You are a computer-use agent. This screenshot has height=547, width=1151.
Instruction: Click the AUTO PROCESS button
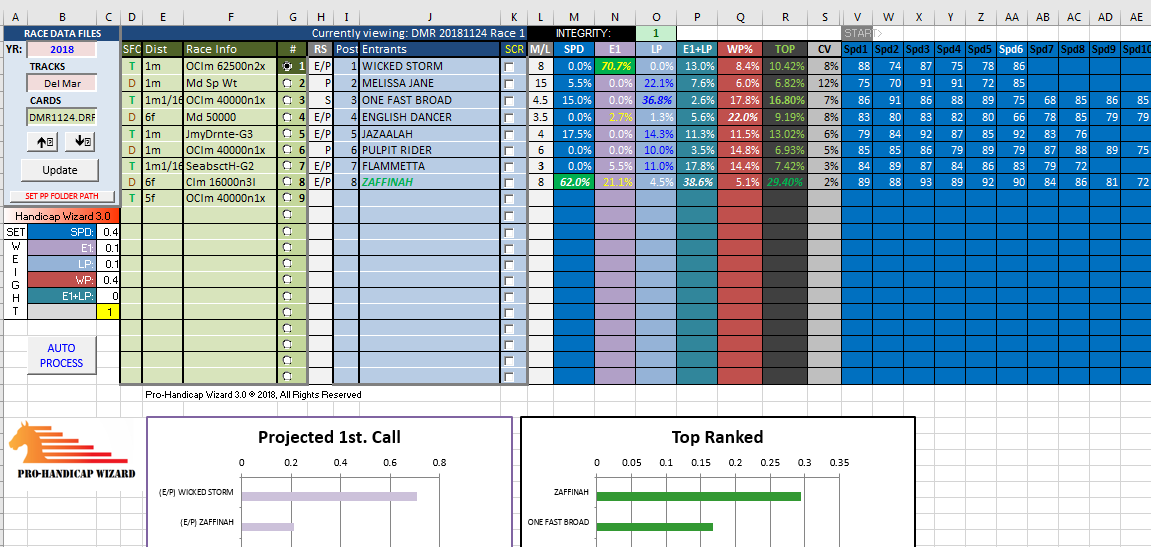[x=61, y=355]
